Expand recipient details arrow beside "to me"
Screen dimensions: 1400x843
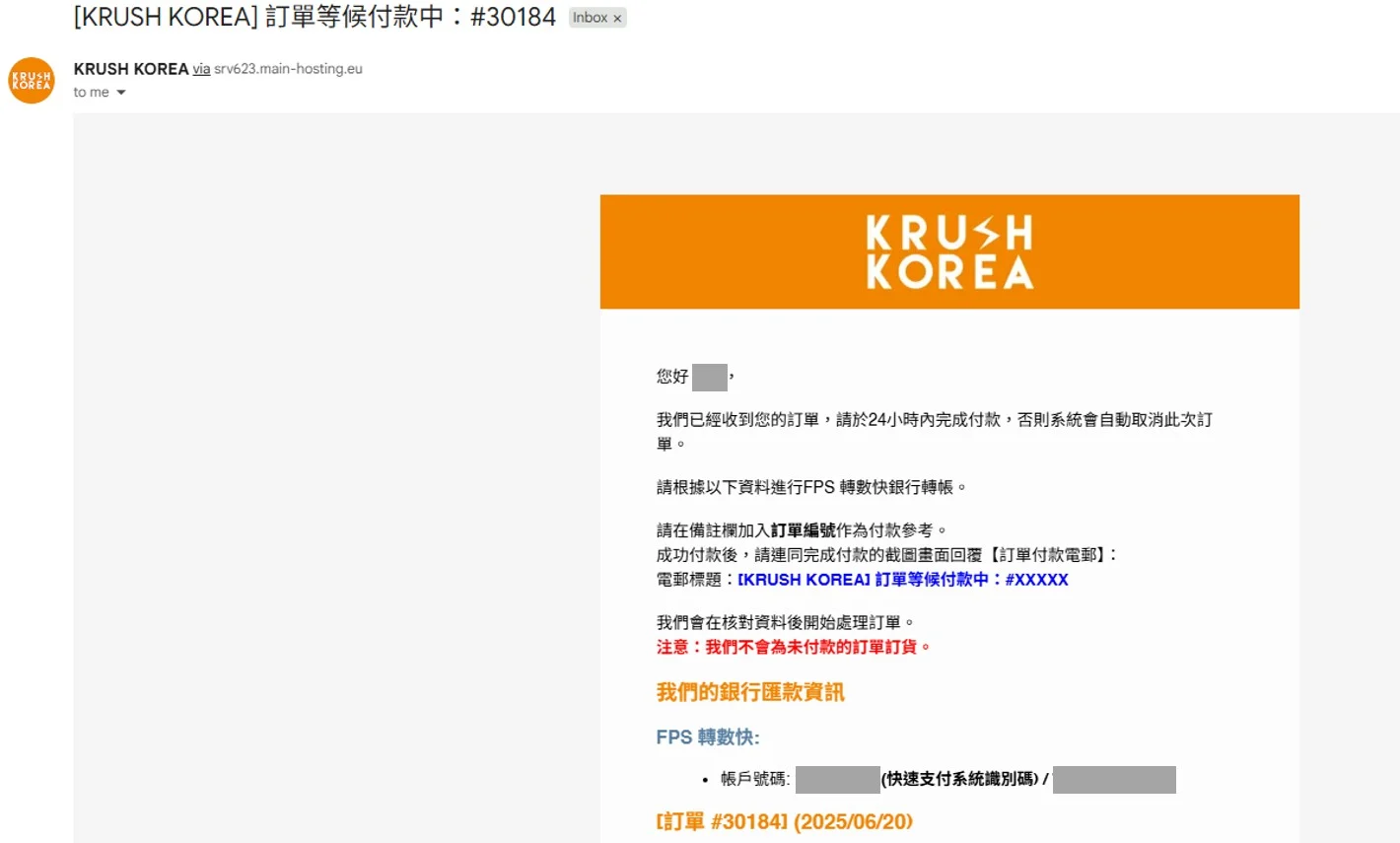tap(121, 93)
